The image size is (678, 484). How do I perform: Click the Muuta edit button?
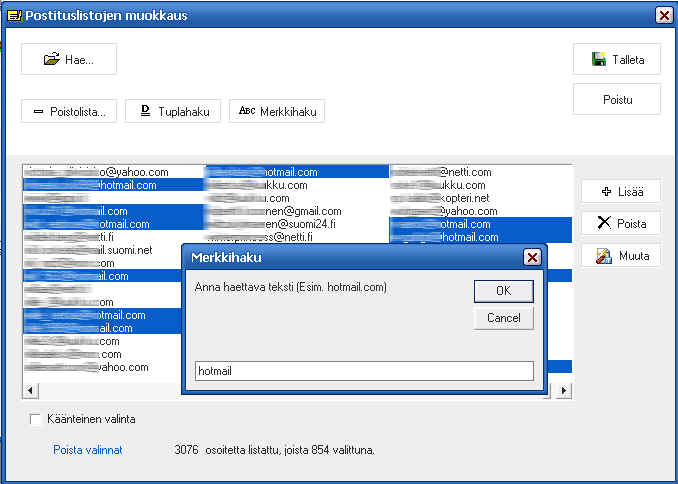620,256
